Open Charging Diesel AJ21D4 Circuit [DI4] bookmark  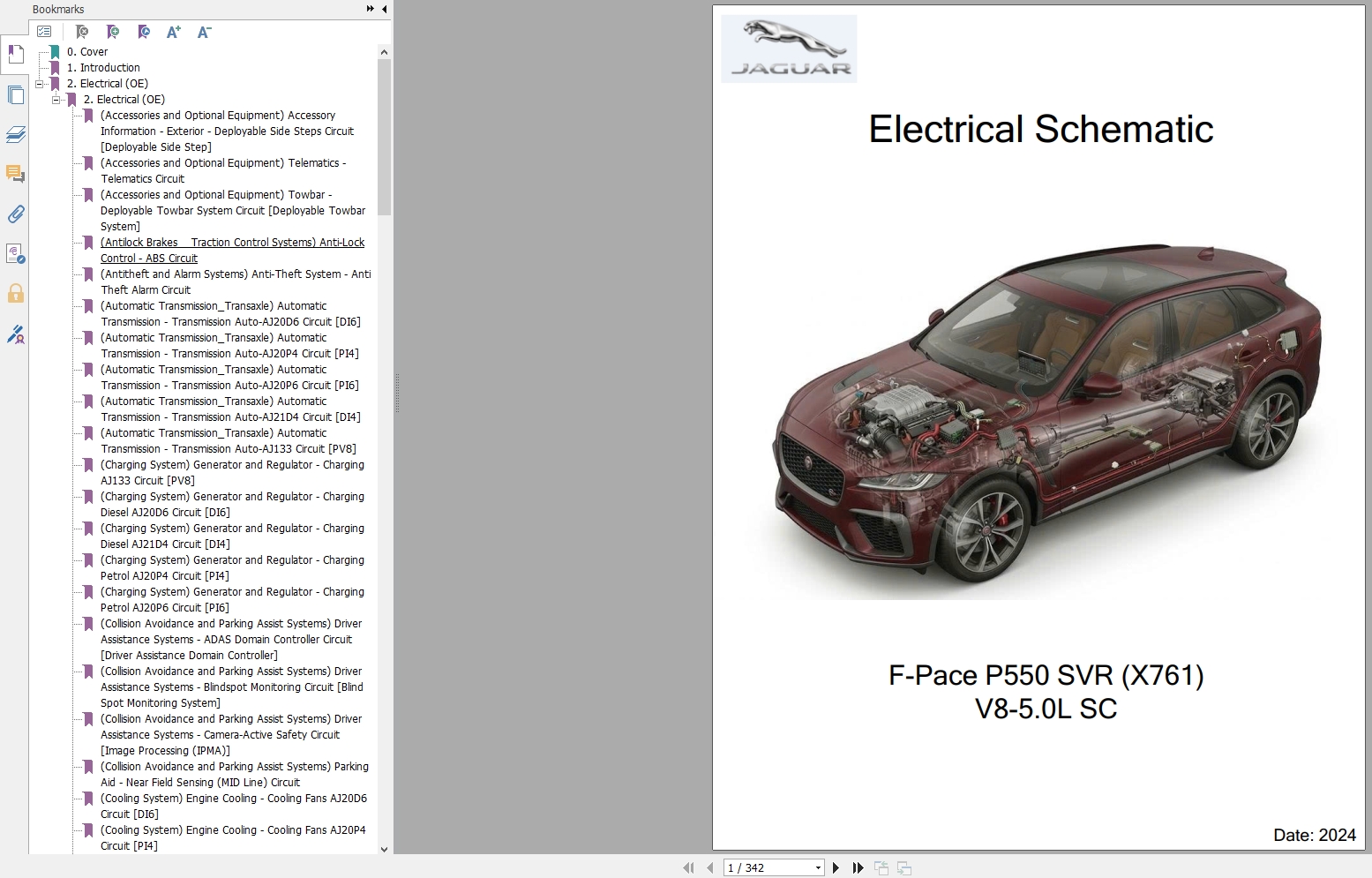232,537
